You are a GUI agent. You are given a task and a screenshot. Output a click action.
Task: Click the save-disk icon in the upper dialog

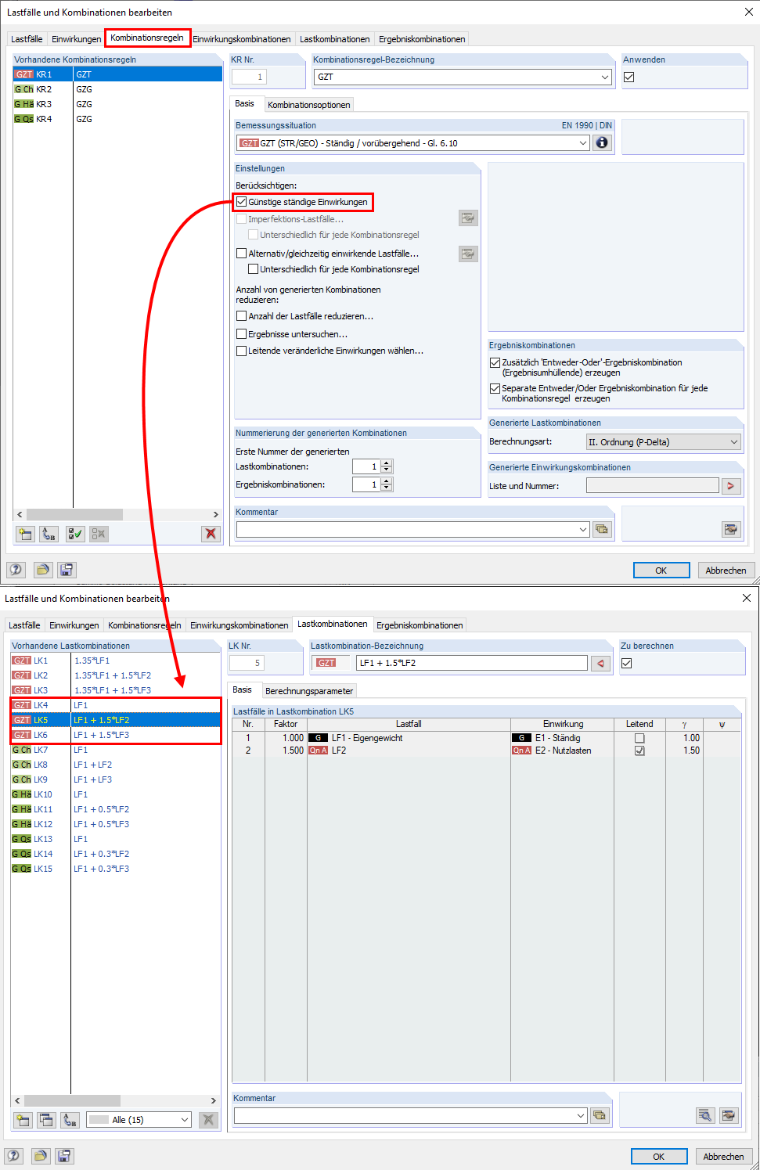[x=66, y=570]
